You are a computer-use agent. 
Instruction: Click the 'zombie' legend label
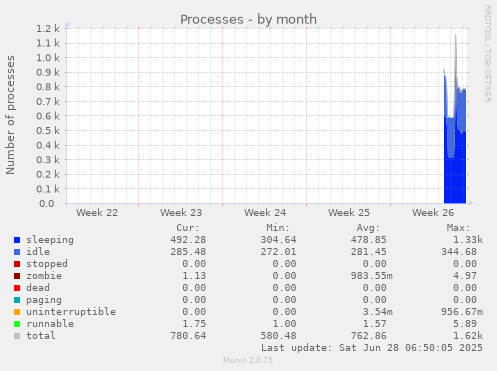[44, 276]
